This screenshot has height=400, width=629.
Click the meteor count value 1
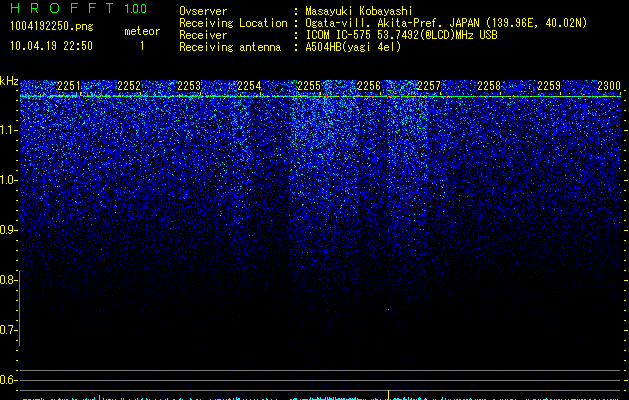click(142, 46)
